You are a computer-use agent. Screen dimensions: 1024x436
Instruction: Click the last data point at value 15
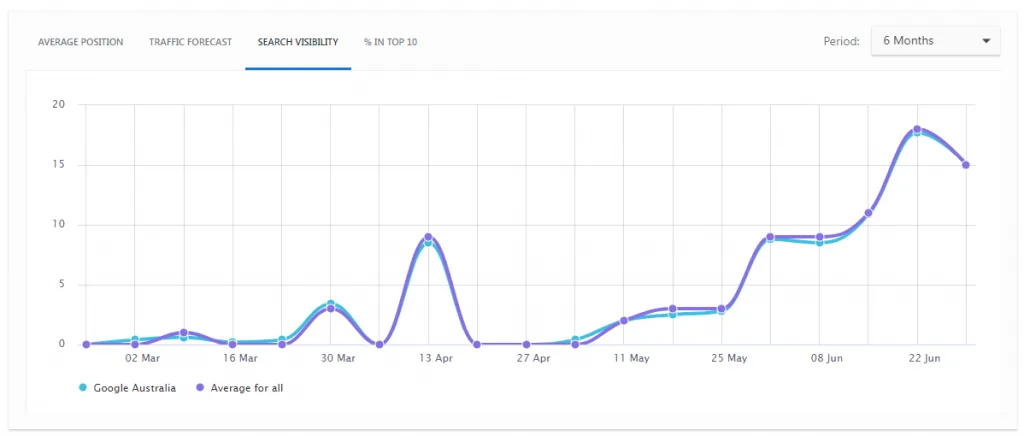pyautogui.click(x=965, y=165)
